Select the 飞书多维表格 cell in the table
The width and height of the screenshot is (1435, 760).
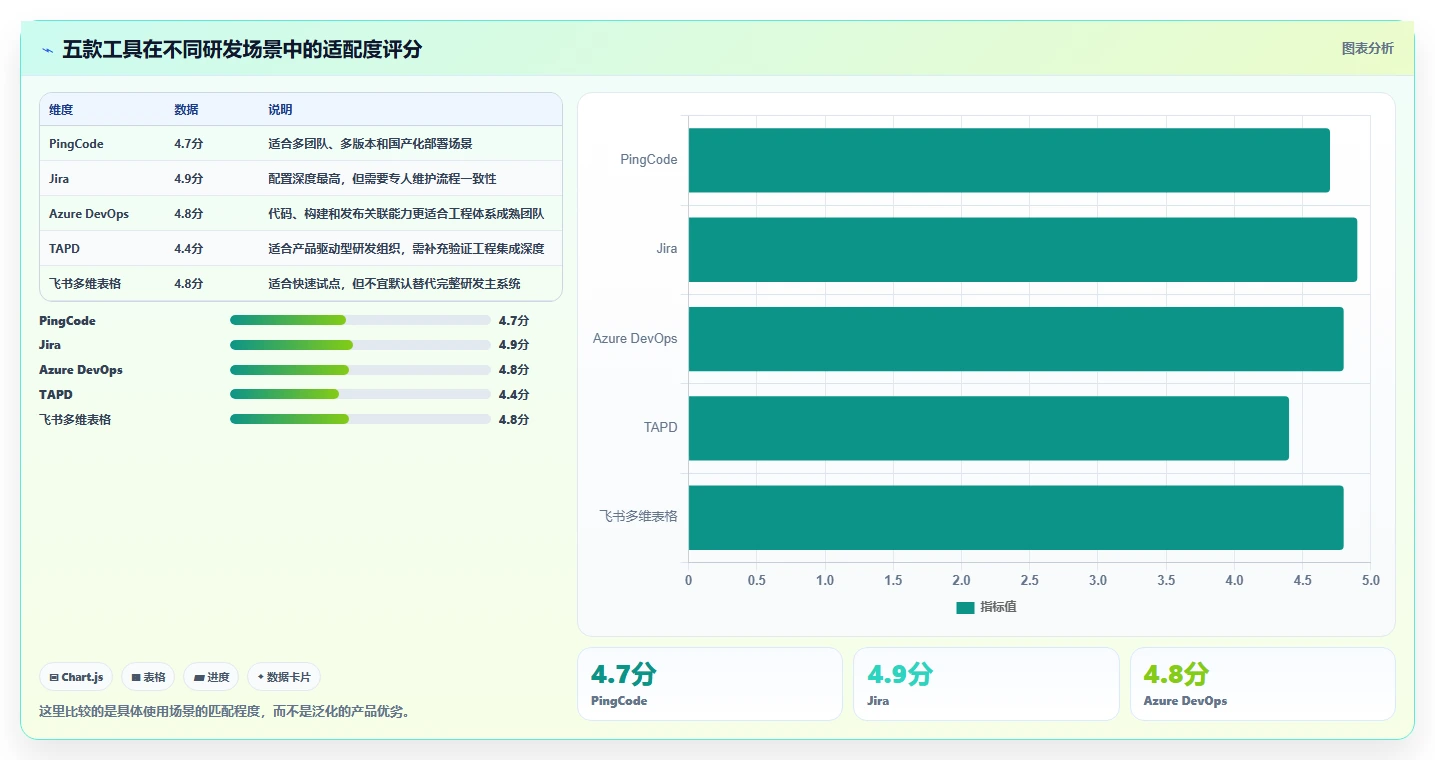click(x=85, y=284)
